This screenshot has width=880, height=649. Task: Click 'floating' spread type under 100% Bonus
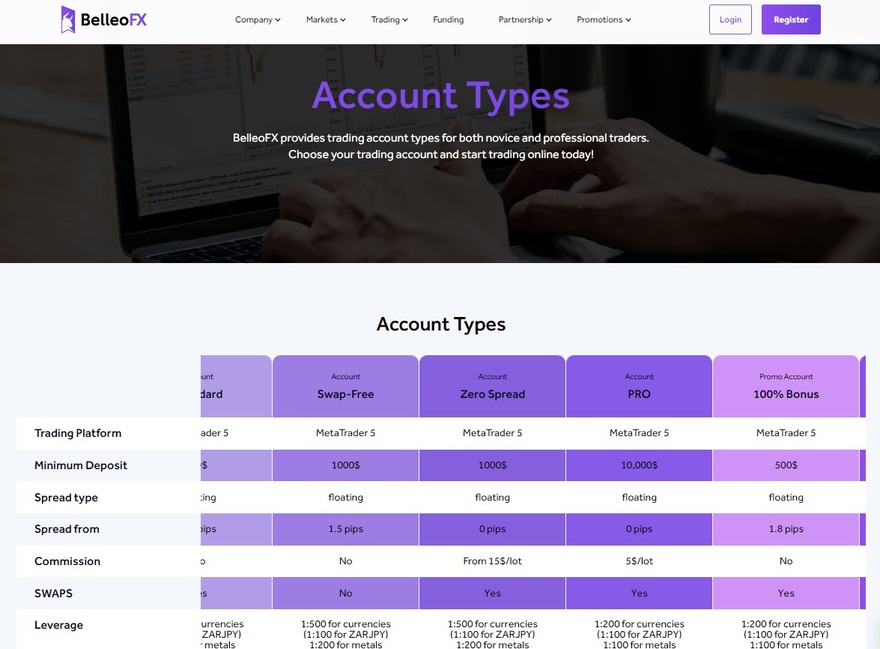[x=786, y=497]
